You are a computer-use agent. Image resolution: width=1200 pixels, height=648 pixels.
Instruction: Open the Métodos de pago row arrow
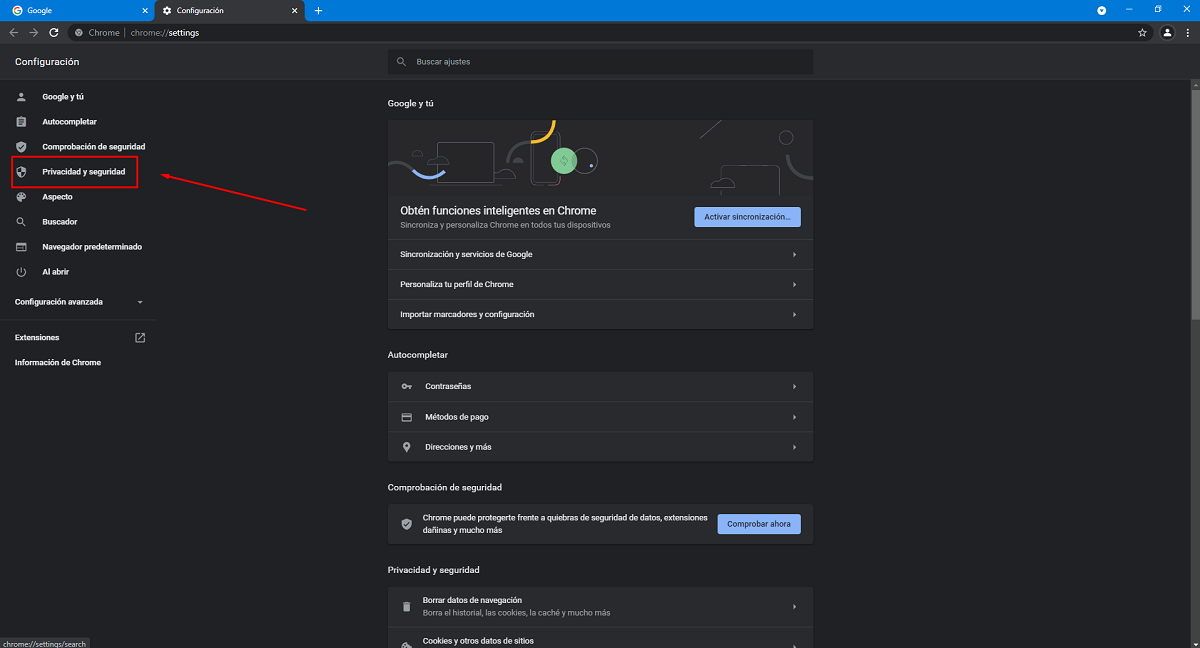coord(794,417)
